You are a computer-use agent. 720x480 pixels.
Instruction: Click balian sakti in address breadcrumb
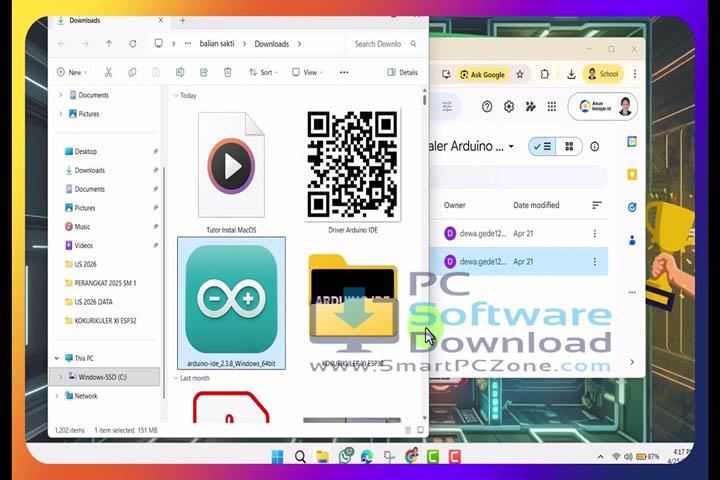217,44
